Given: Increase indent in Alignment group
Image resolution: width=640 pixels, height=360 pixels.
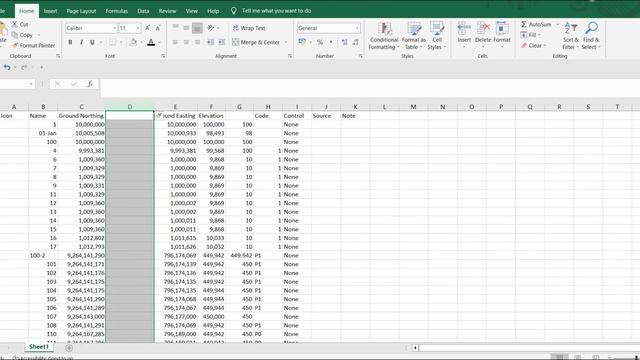Looking at the screenshot, I should (x=222, y=42).
